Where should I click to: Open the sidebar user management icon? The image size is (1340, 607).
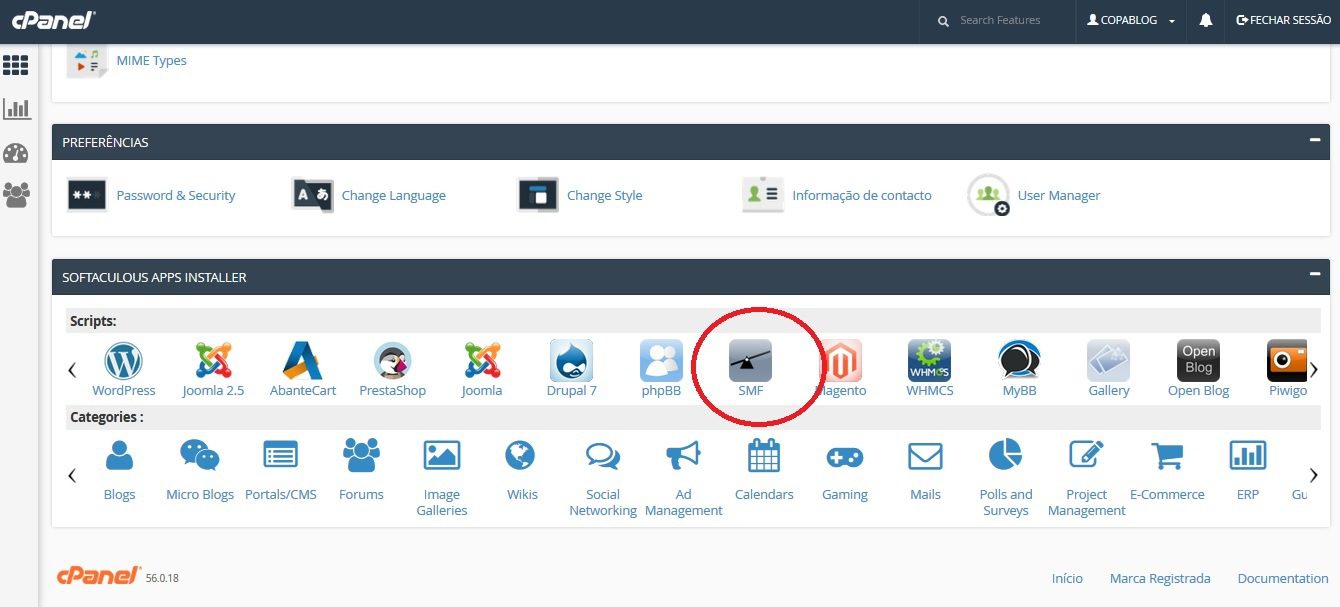(x=16, y=195)
